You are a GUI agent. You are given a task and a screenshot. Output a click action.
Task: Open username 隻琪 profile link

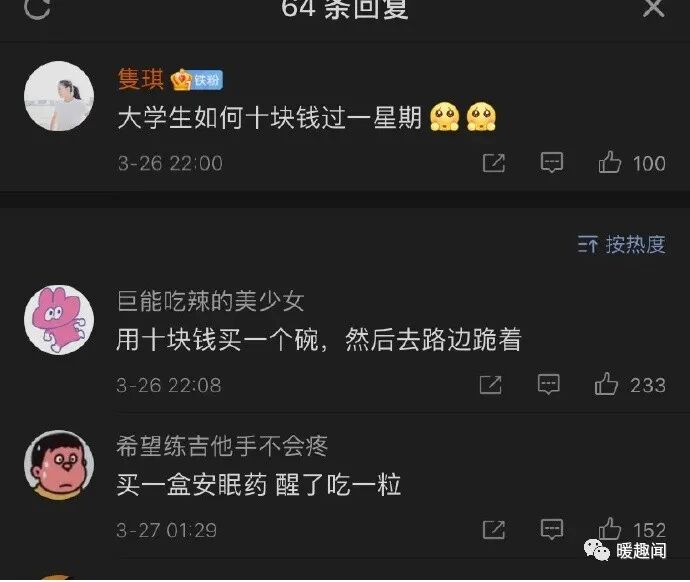click(x=140, y=80)
